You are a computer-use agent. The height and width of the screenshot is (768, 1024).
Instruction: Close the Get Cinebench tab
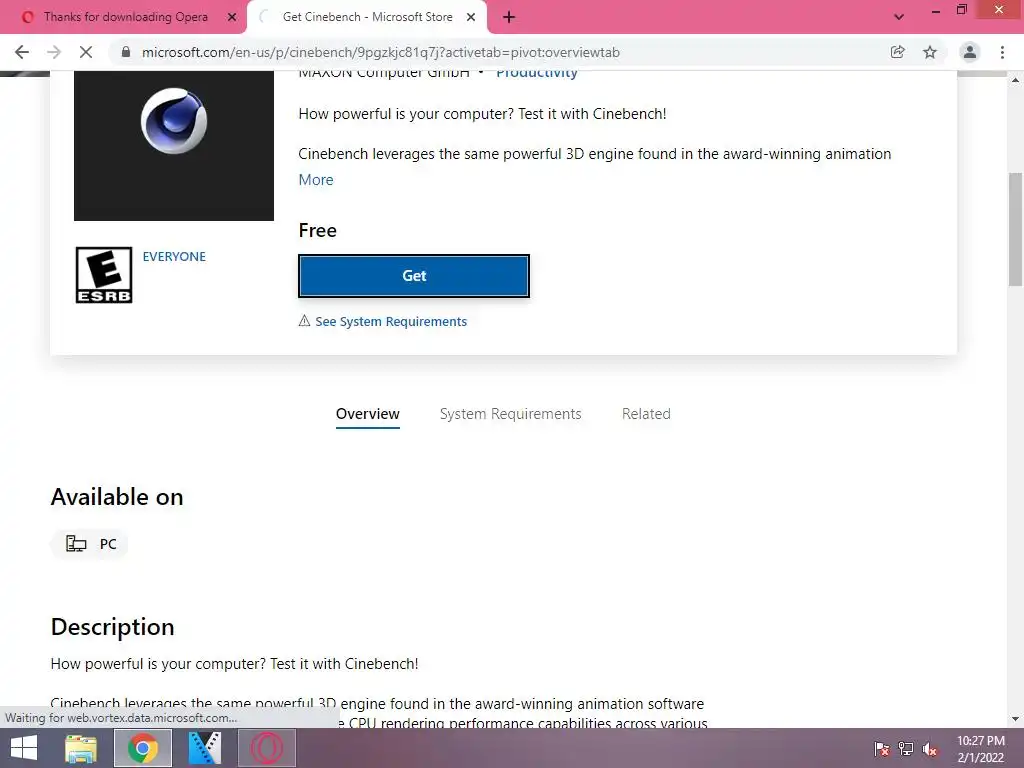point(471,18)
